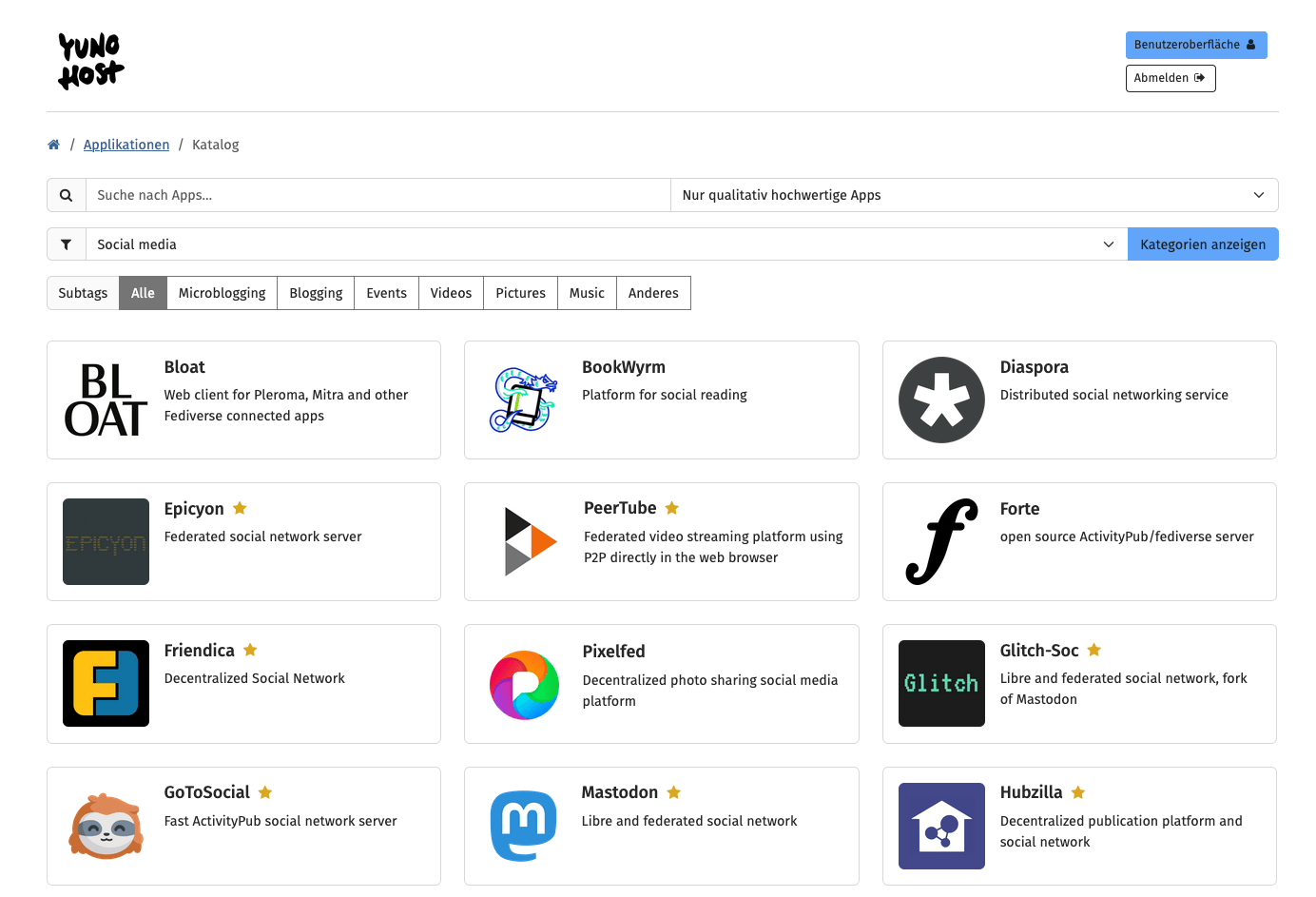Open the Bloat app title

point(184,367)
